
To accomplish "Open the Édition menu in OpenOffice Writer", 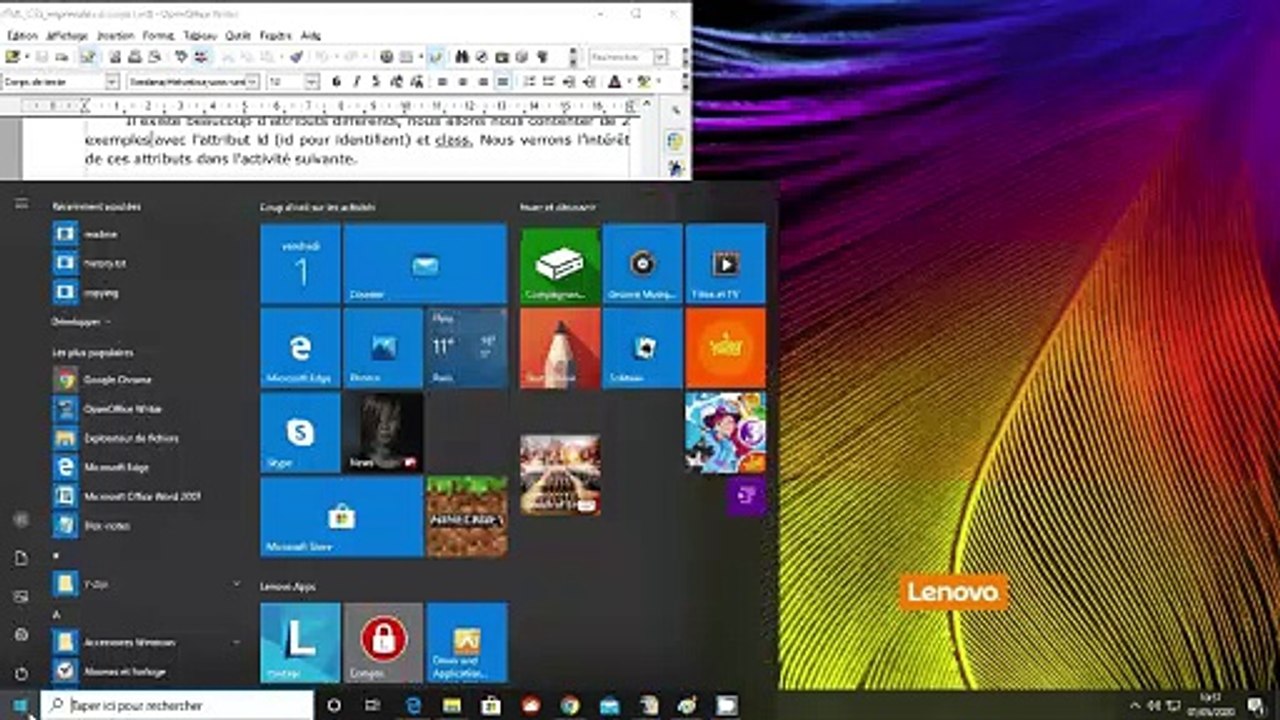I will click(x=22, y=35).
